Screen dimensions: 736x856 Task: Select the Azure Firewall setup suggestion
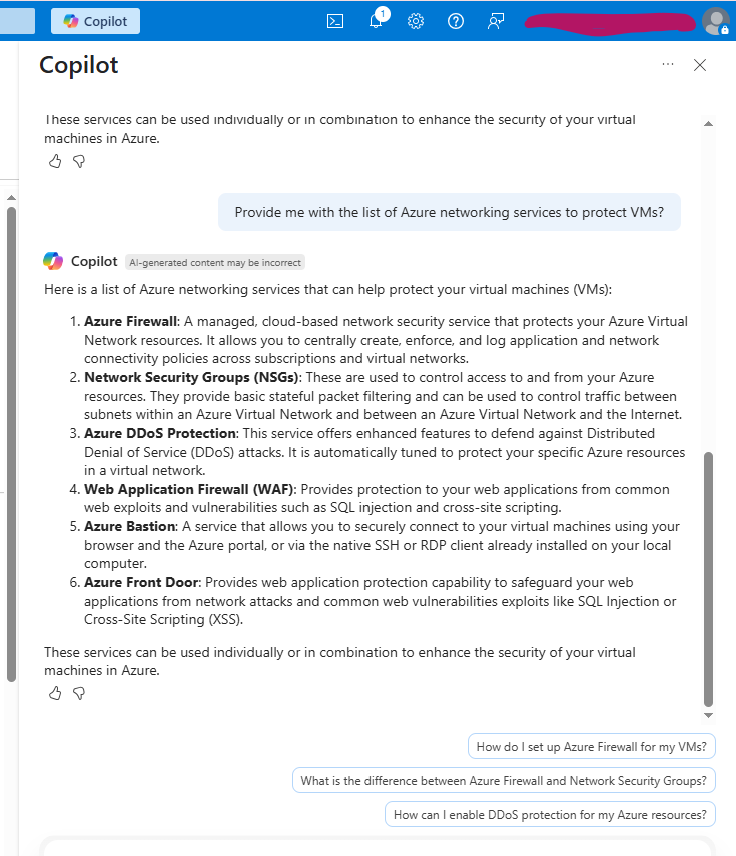click(x=592, y=747)
